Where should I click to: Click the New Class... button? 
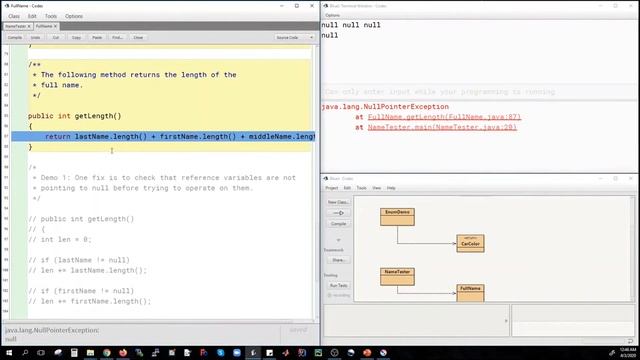pos(338,202)
